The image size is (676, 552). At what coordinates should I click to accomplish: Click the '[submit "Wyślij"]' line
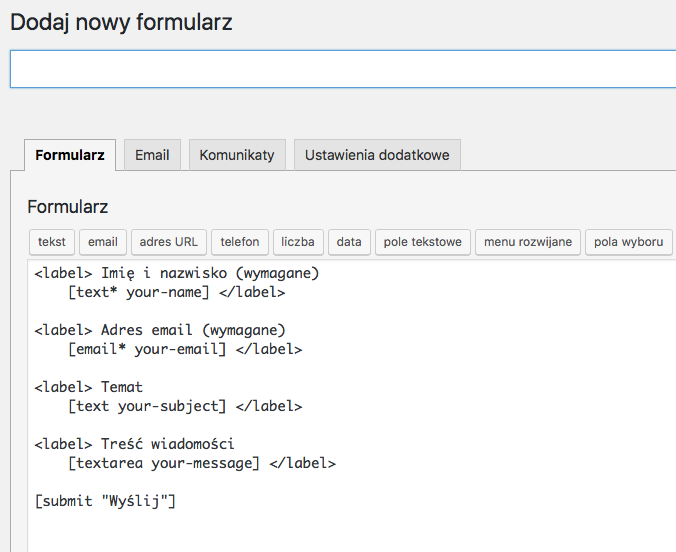point(105,501)
